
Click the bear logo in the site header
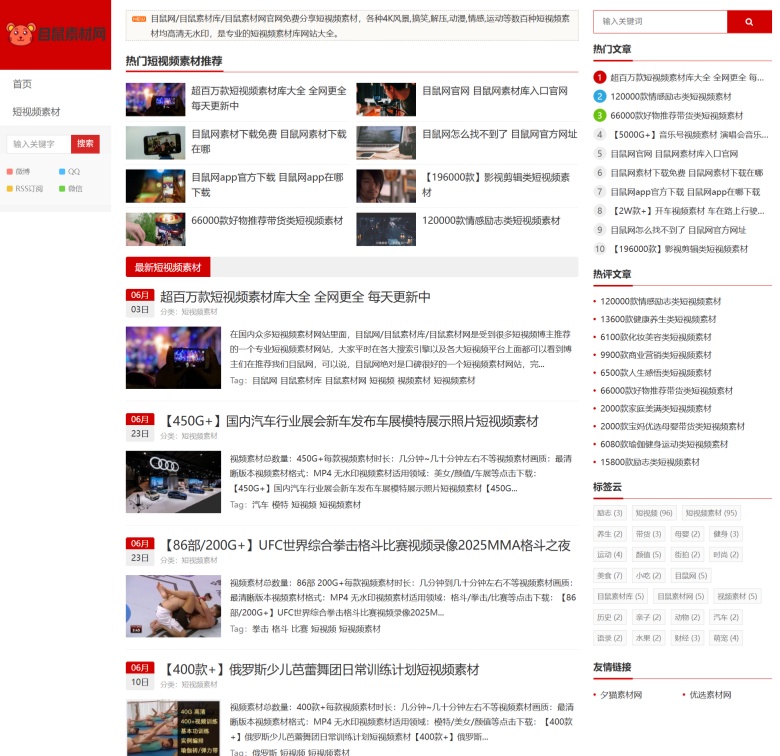pyautogui.click(x=21, y=34)
